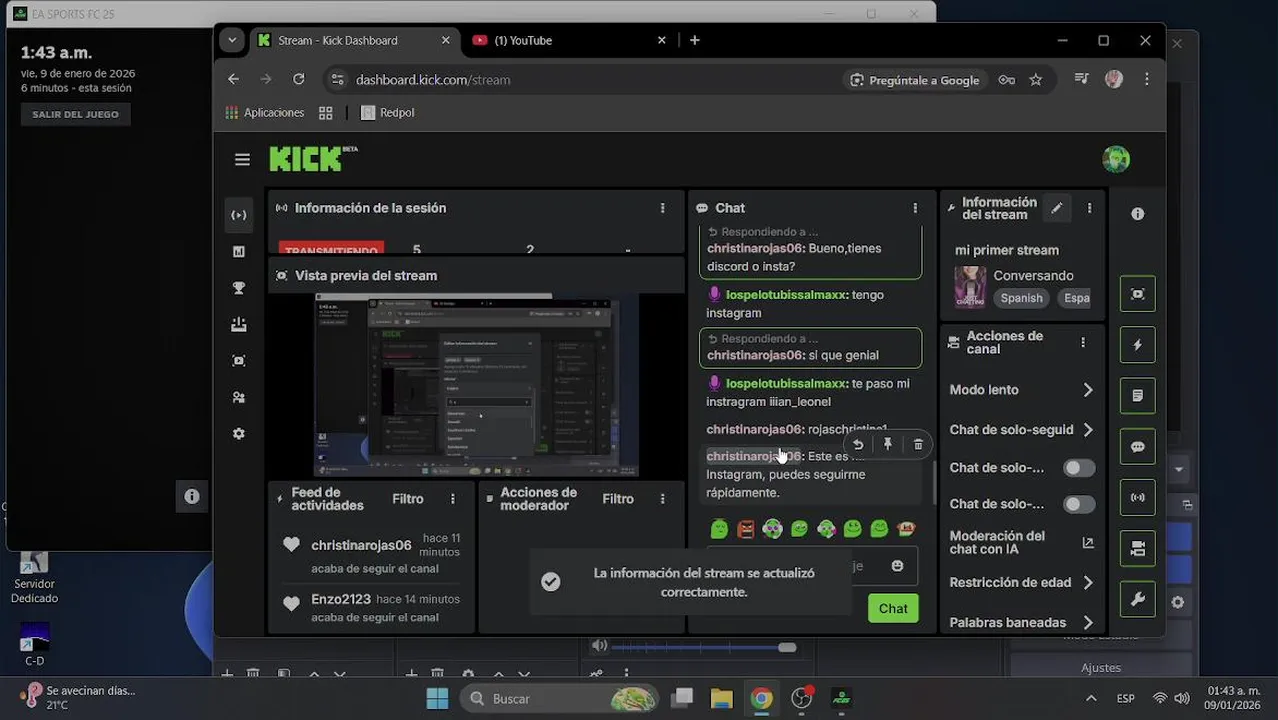Reply to the hovered chat message
Image resolution: width=1278 pixels, height=720 pixels.
[858, 445]
